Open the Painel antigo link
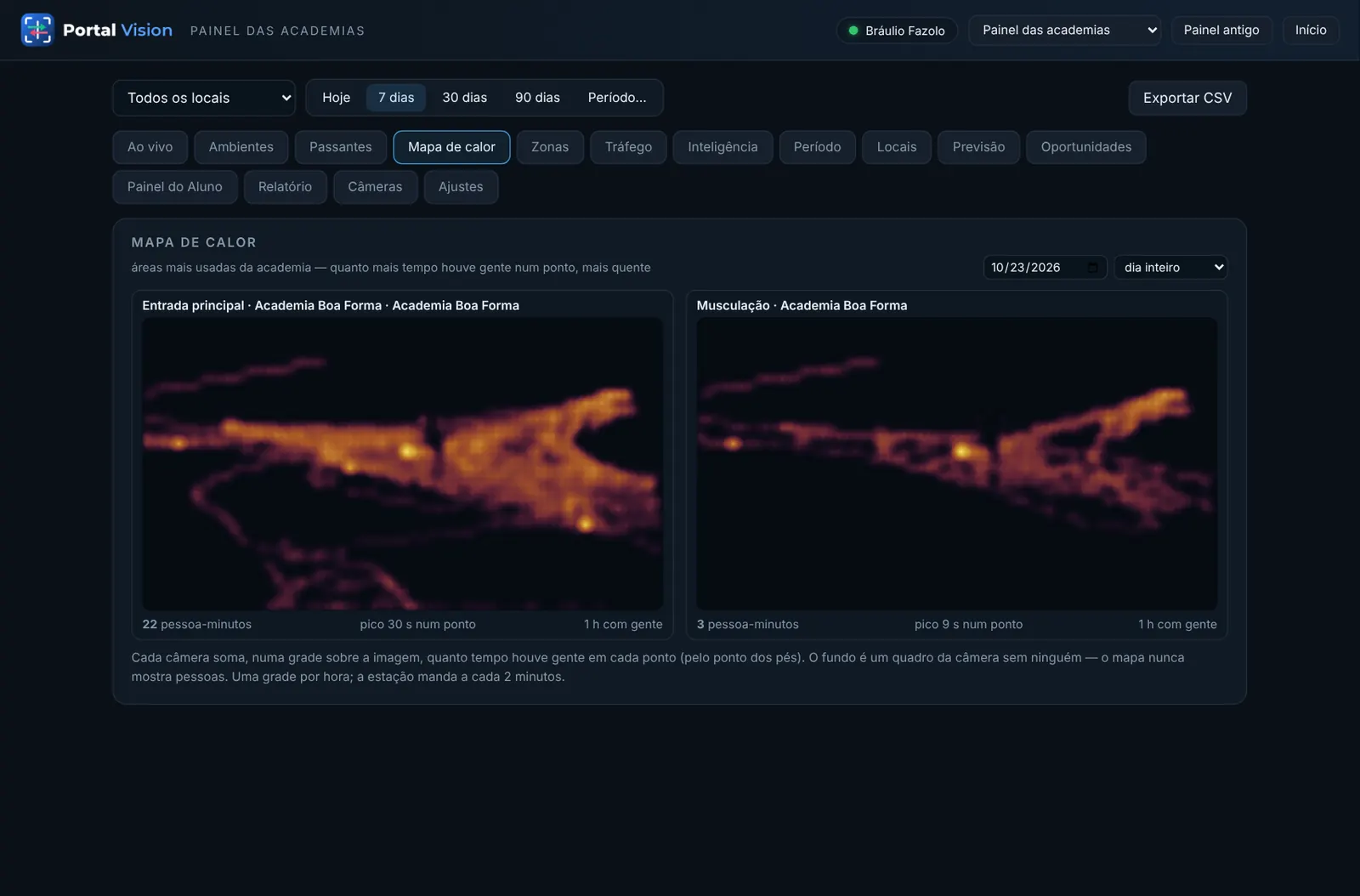Screen dimensions: 1360x896 click(x=1221, y=30)
